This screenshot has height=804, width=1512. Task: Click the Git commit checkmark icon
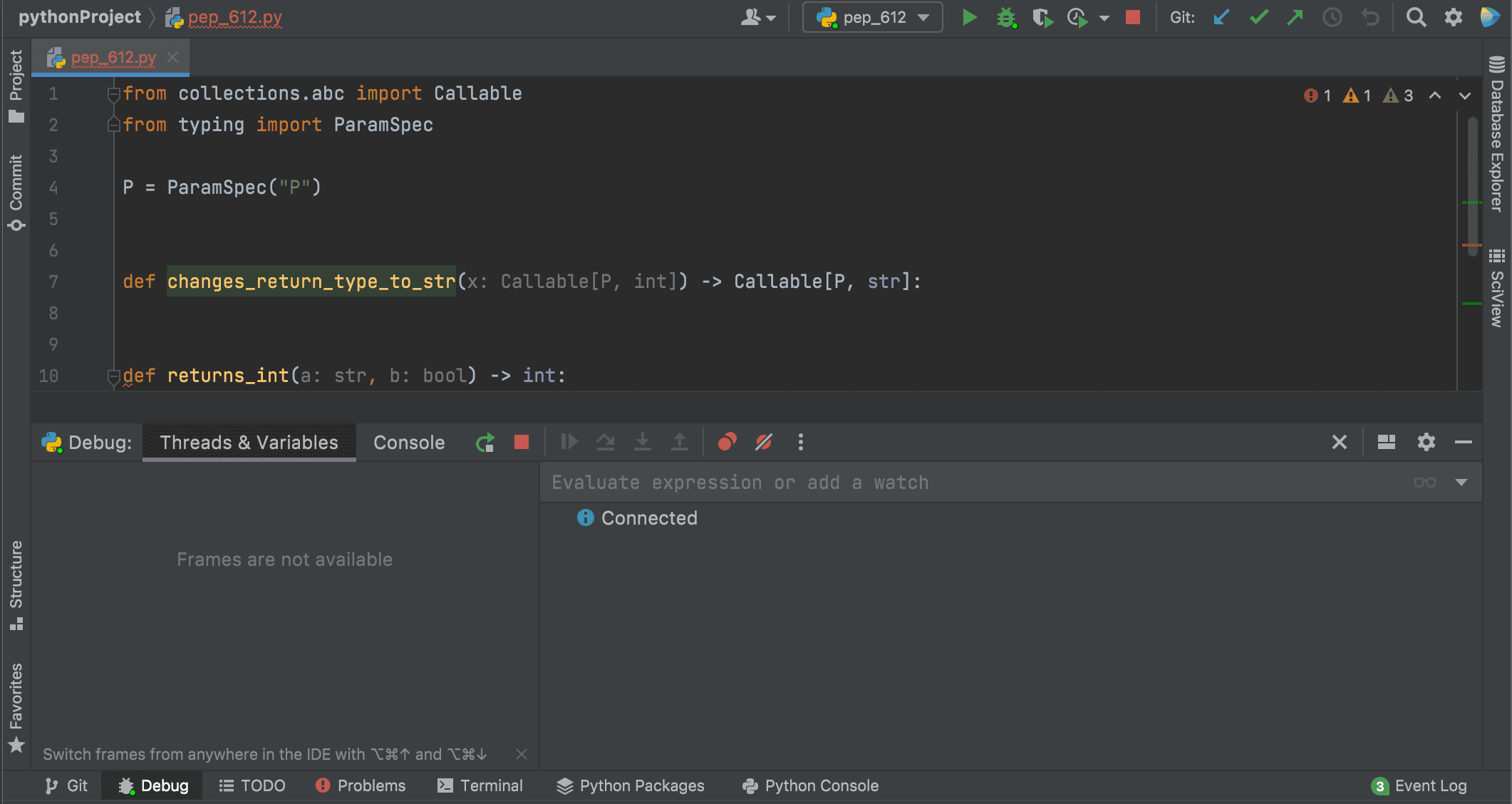pos(1258,17)
